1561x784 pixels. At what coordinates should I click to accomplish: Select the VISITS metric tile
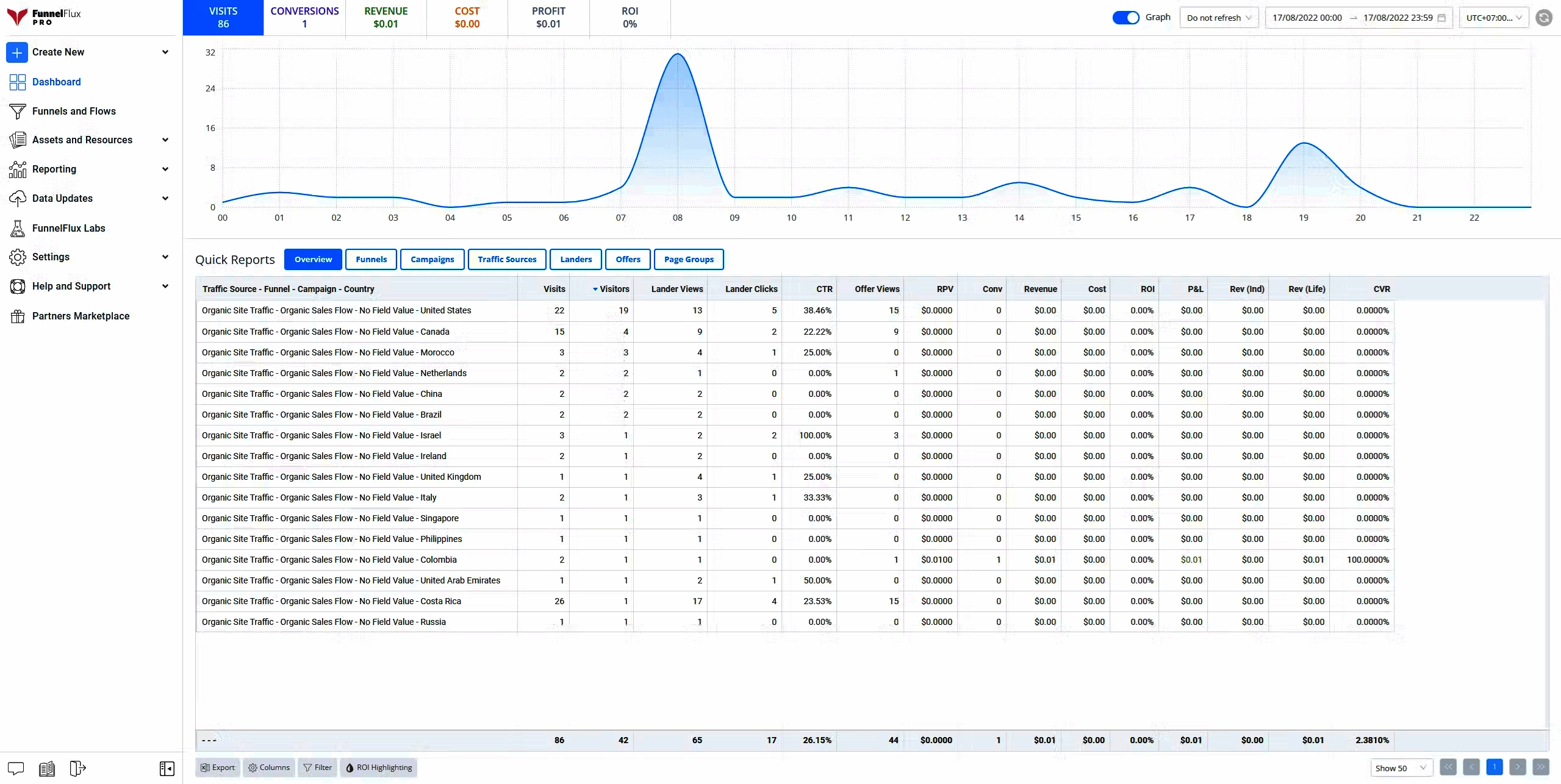[223, 18]
